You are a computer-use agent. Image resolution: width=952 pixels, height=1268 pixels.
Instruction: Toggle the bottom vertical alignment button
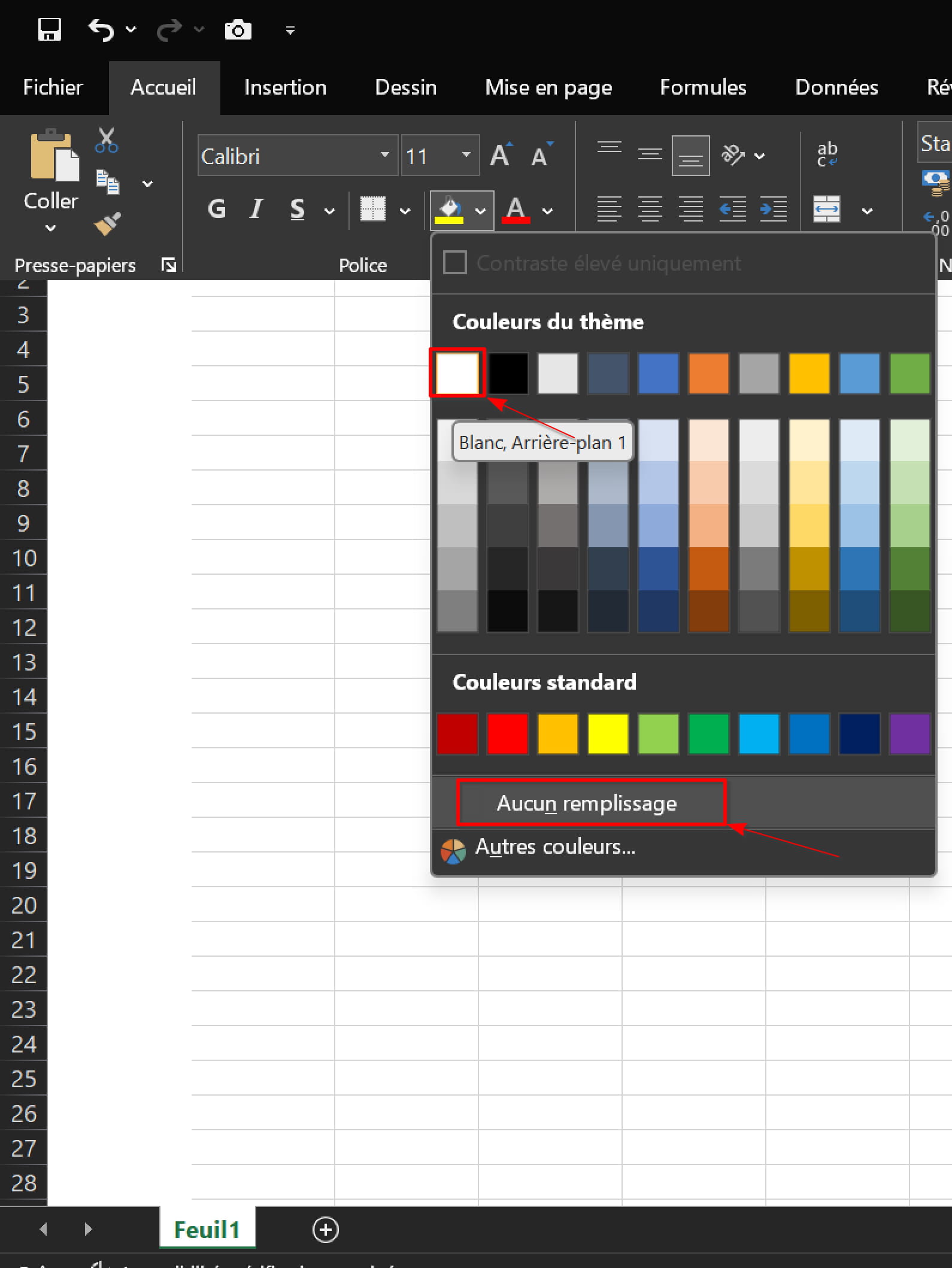[x=690, y=156]
